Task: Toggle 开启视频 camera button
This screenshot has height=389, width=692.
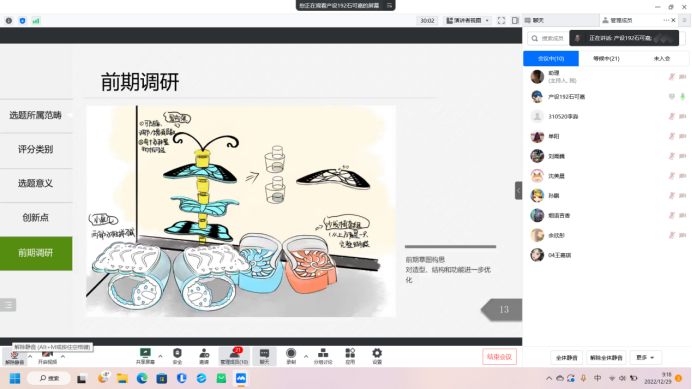Action: click(x=47, y=357)
